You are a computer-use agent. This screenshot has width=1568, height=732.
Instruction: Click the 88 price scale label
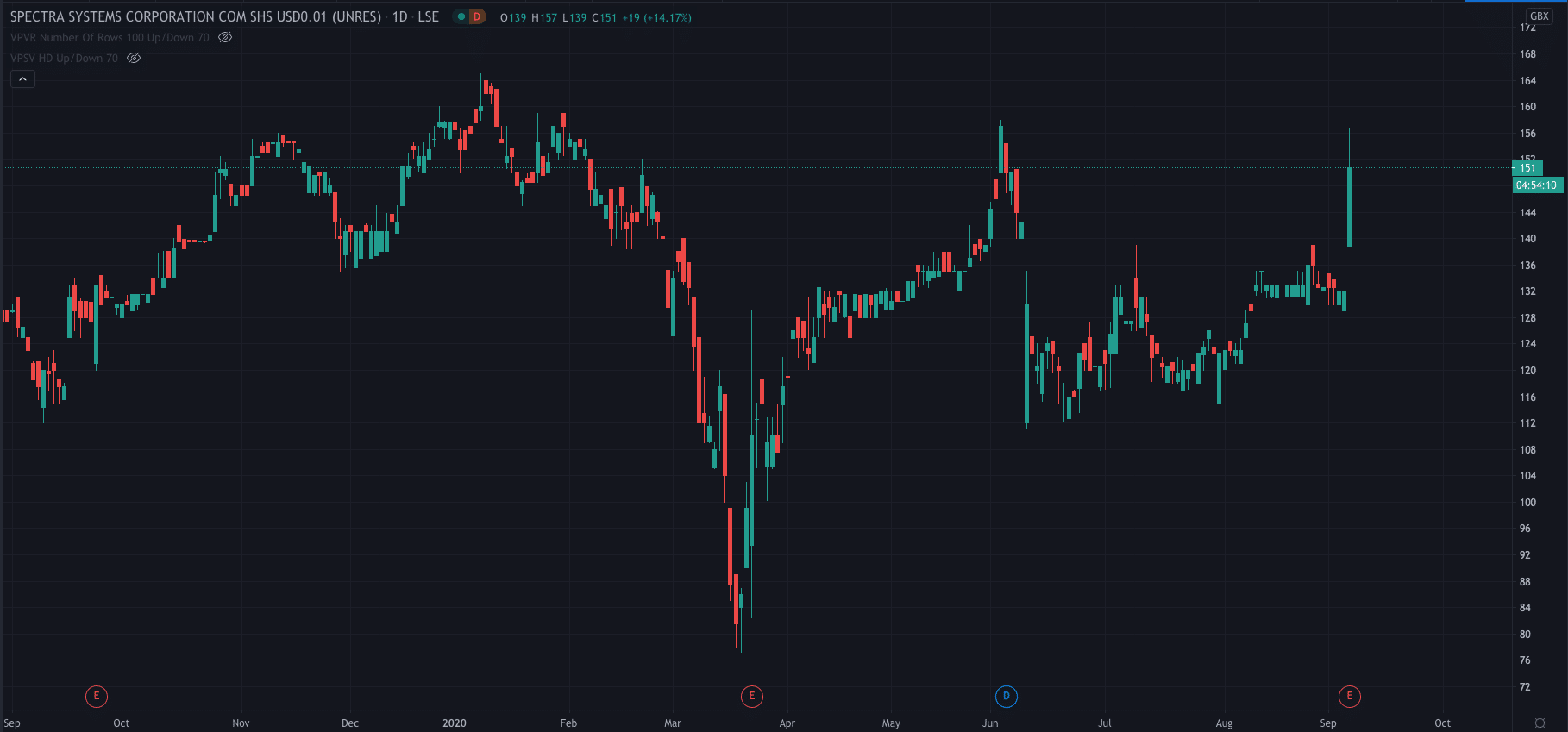1525,582
